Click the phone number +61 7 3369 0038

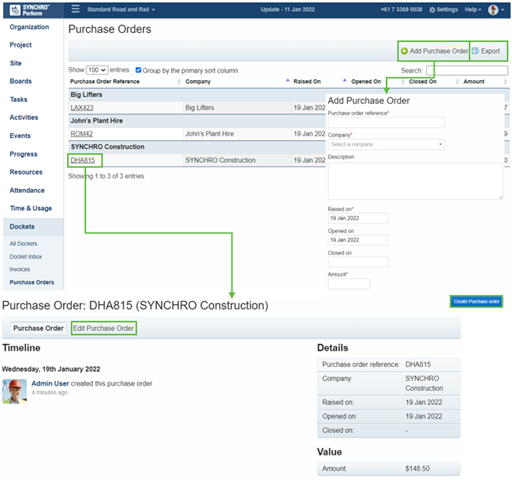(x=401, y=10)
